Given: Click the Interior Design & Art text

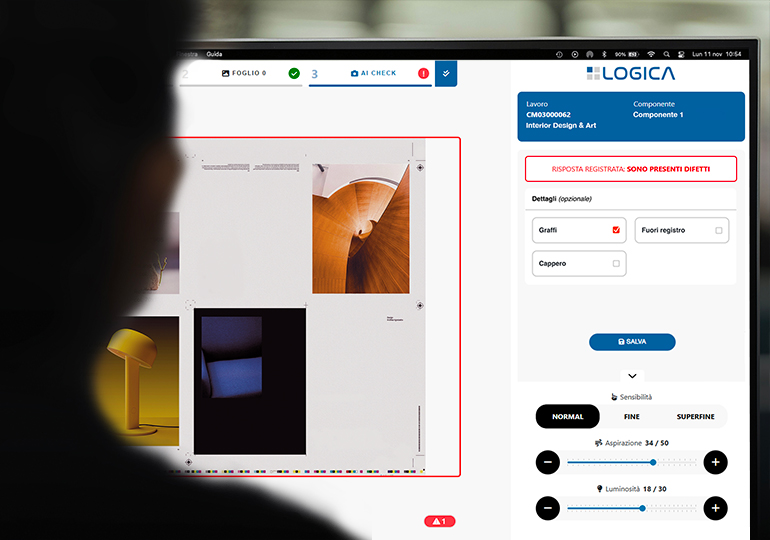Looking at the screenshot, I should point(561,125).
